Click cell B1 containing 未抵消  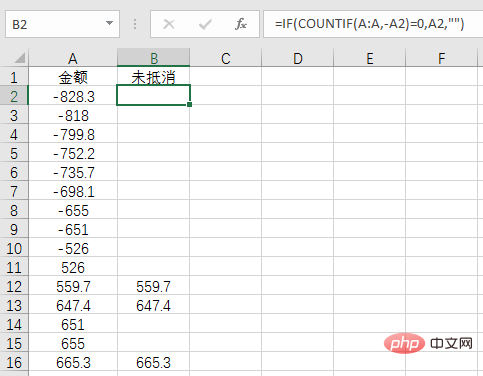pyautogui.click(x=154, y=77)
